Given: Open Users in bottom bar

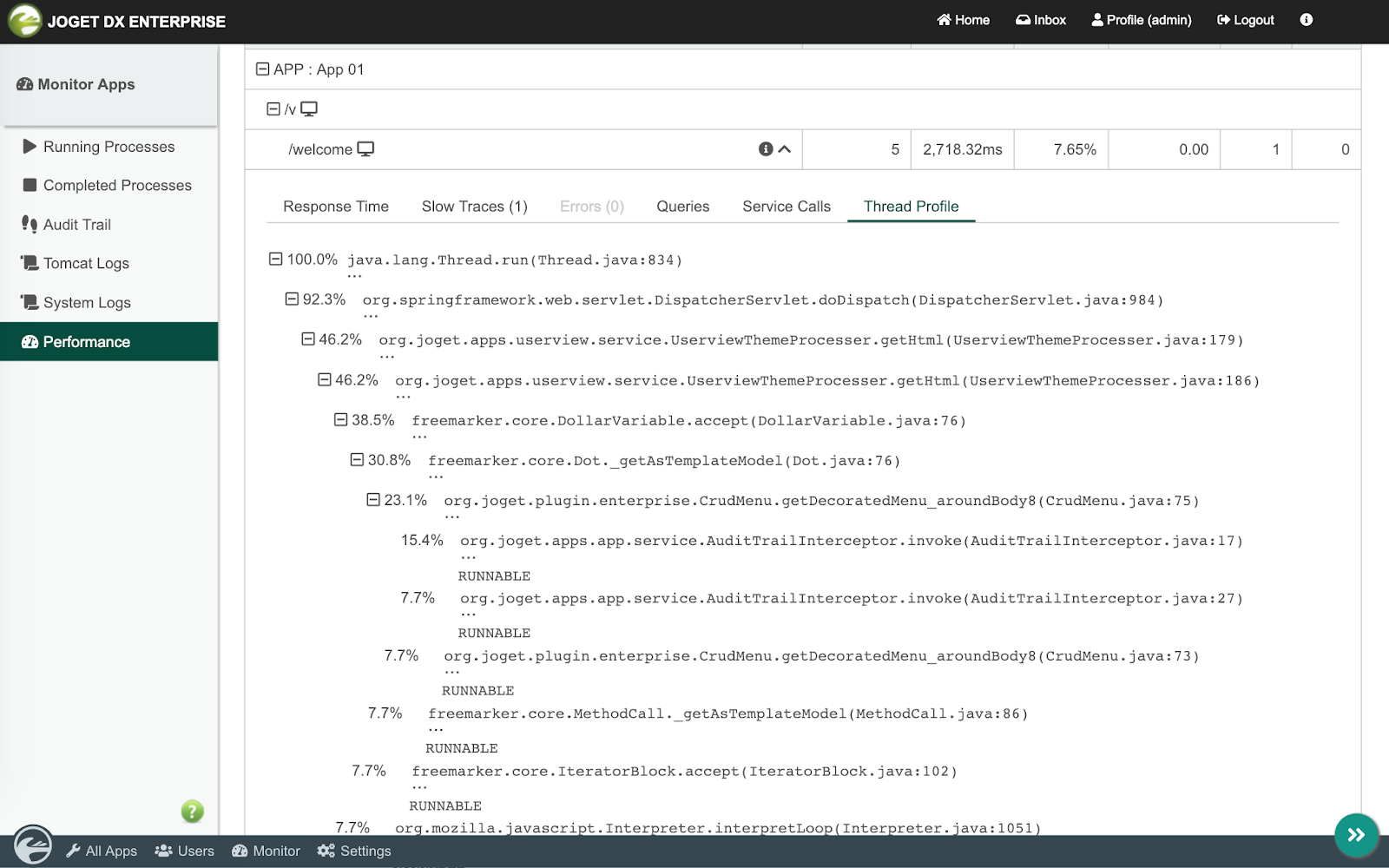Looking at the screenshot, I should 184,852.
